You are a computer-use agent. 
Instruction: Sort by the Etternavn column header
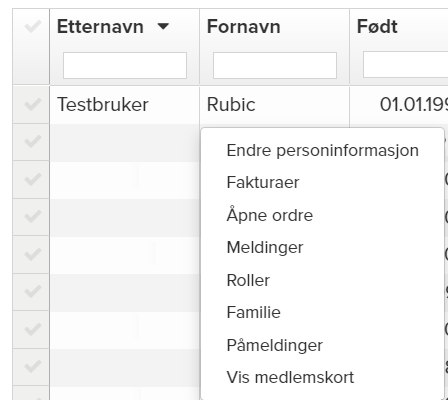100,27
